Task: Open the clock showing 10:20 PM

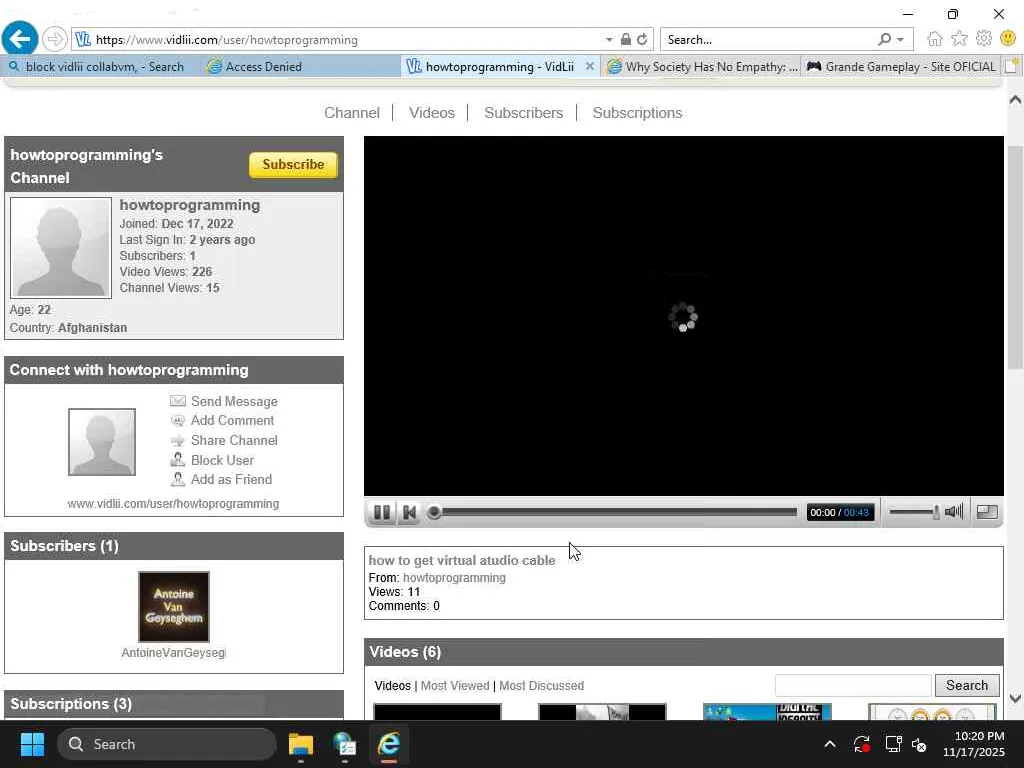Action: [974, 744]
